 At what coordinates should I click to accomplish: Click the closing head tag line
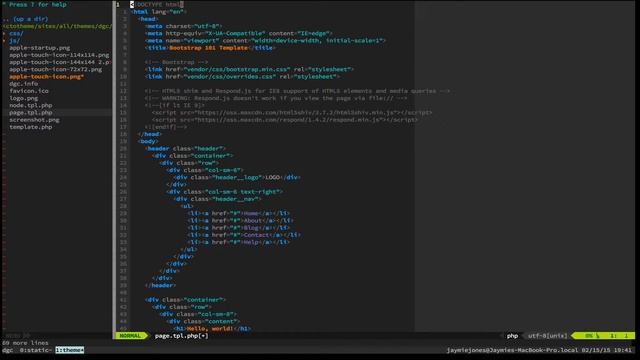click(150, 134)
